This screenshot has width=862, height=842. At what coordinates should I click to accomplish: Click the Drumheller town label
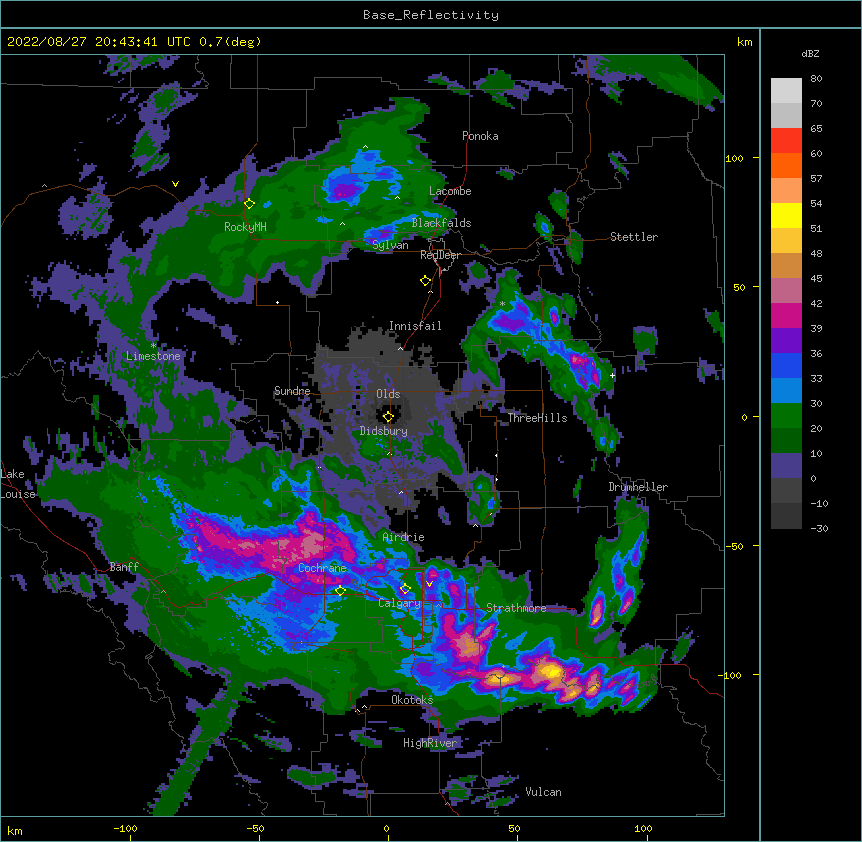[x=638, y=487]
